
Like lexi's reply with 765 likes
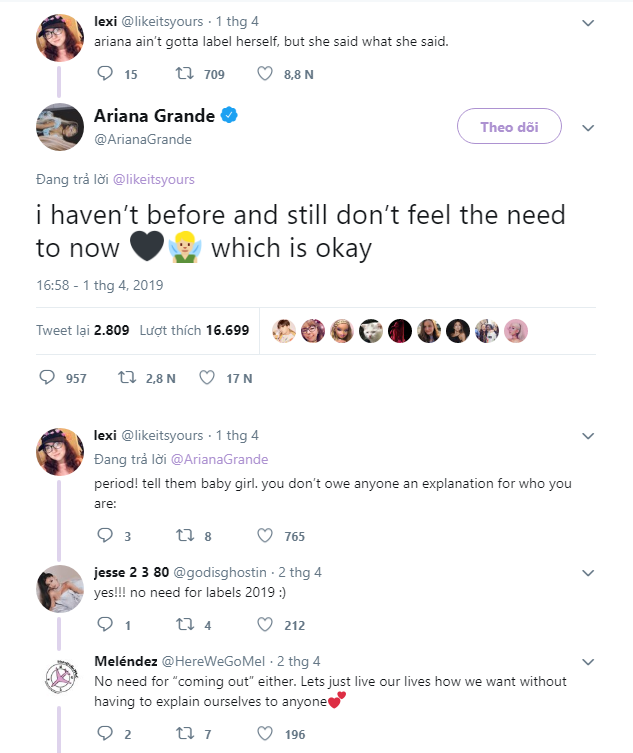point(265,535)
